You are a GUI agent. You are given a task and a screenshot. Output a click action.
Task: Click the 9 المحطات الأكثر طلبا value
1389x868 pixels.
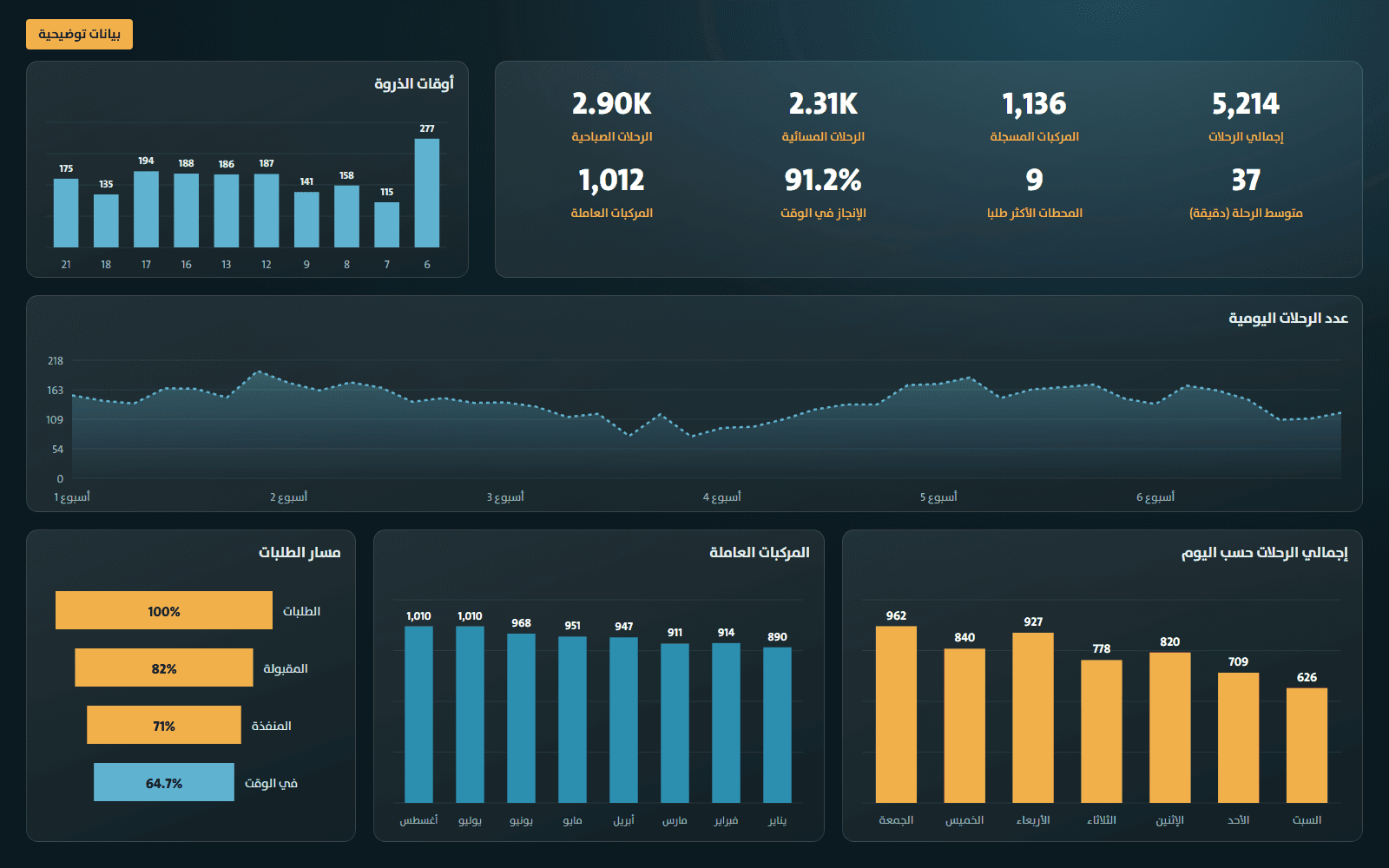pyautogui.click(x=1034, y=181)
